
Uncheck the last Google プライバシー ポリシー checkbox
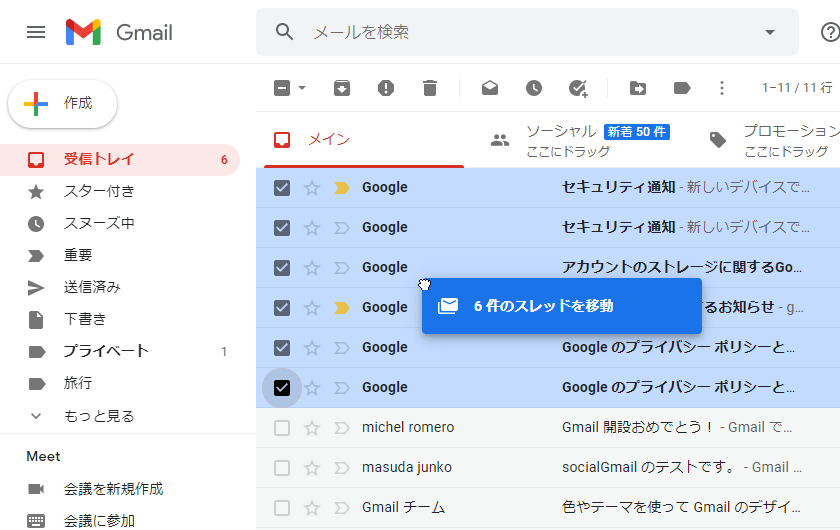282,387
